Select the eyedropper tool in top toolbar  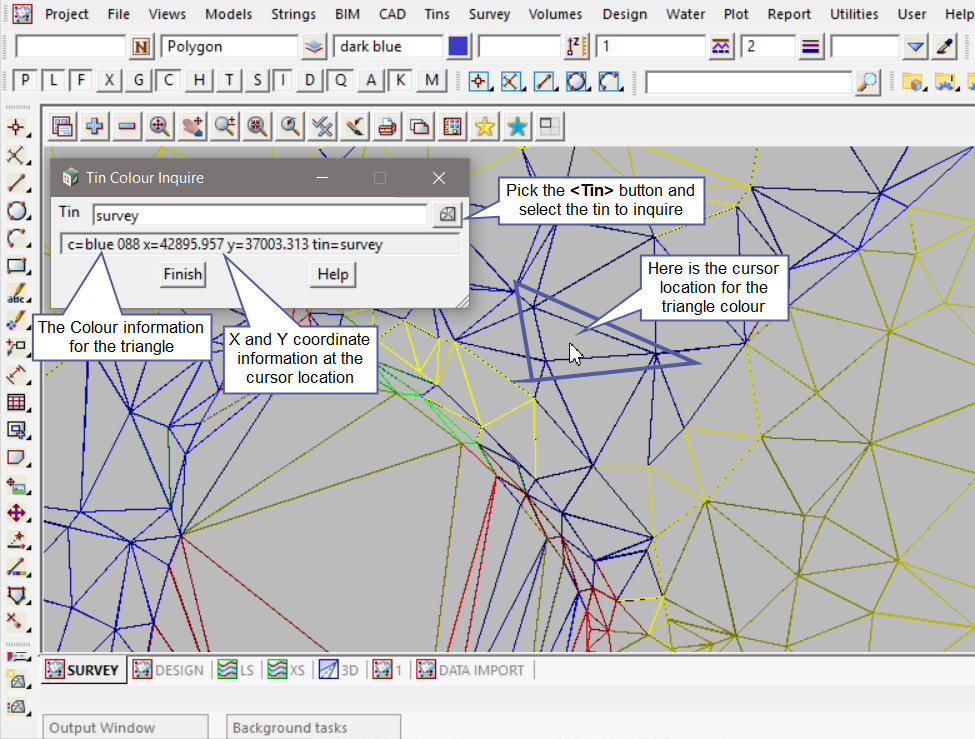pyautogui.click(x=945, y=47)
